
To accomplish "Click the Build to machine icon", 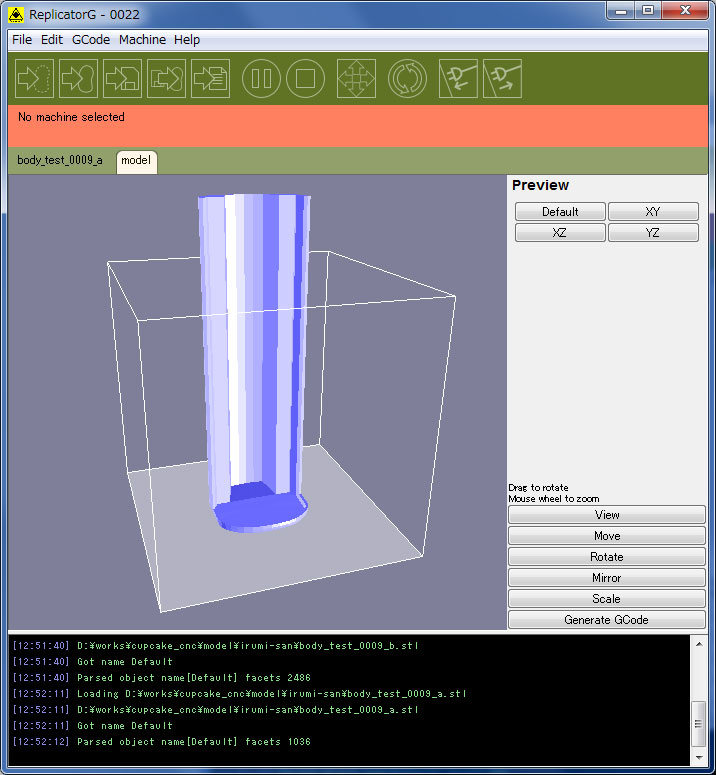I will point(78,79).
